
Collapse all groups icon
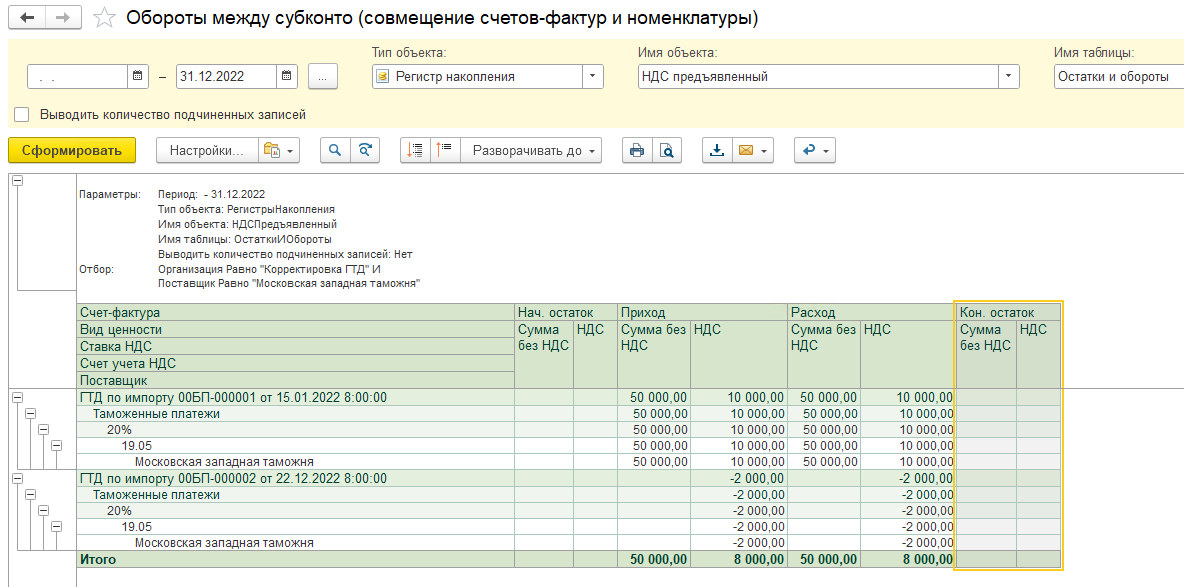click(445, 150)
